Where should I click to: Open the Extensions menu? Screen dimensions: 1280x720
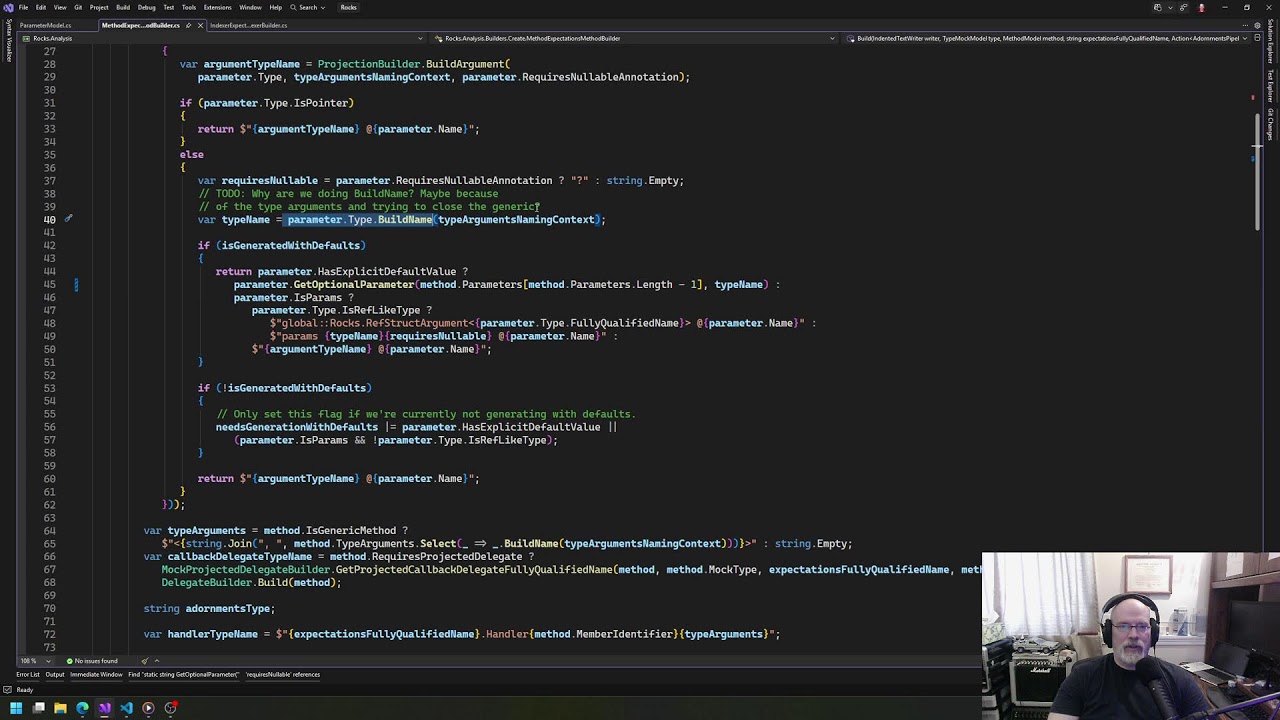(x=217, y=7)
